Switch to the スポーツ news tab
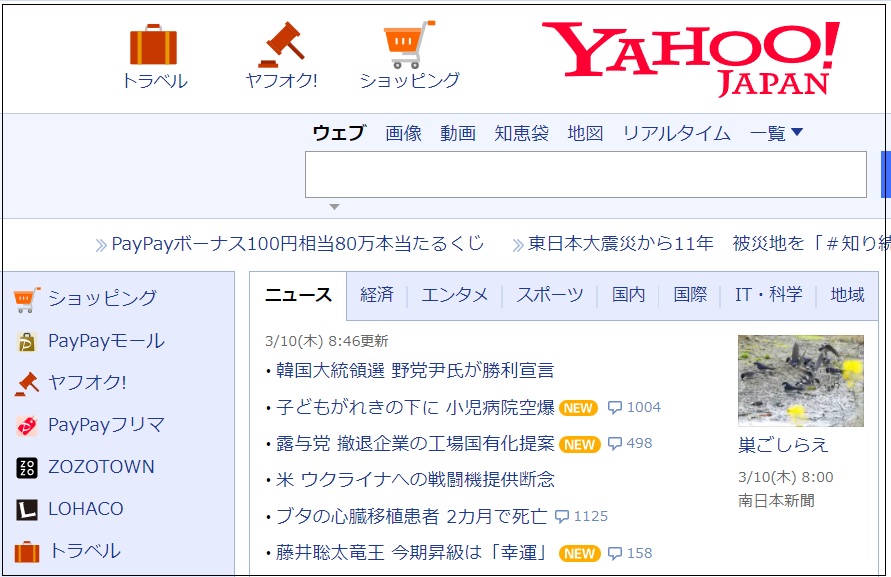 point(549,294)
